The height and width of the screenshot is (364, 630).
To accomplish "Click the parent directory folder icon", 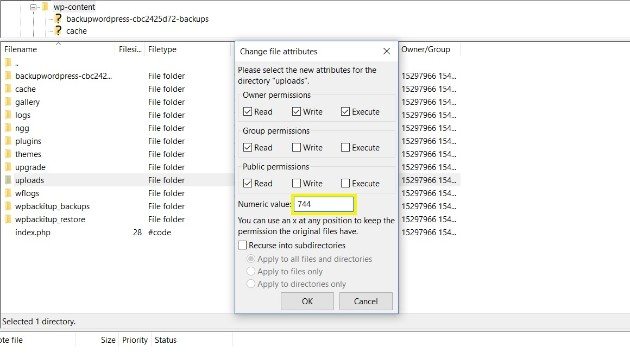I will [x=8, y=62].
